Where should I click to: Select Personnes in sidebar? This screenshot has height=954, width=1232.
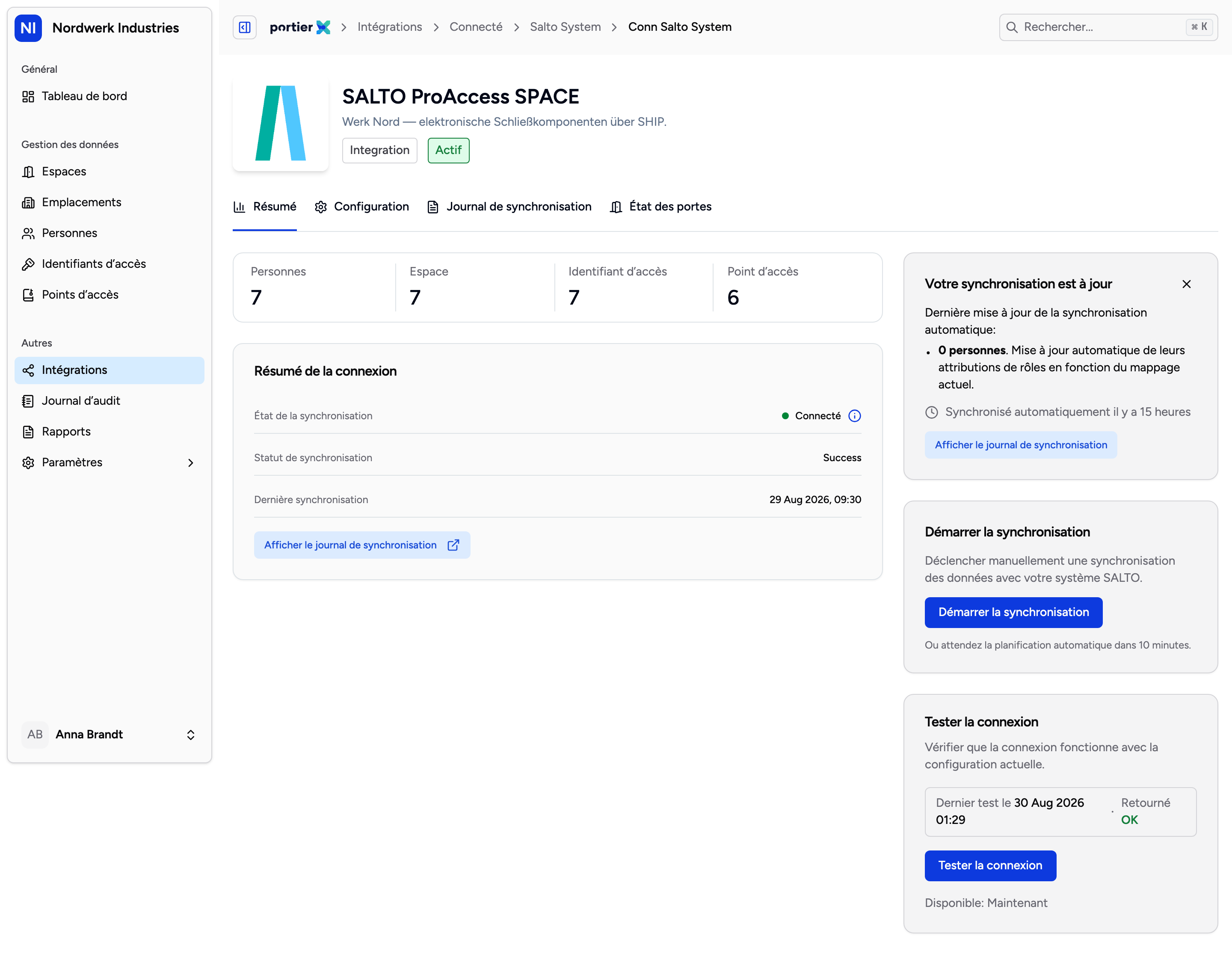click(x=110, y=233)
